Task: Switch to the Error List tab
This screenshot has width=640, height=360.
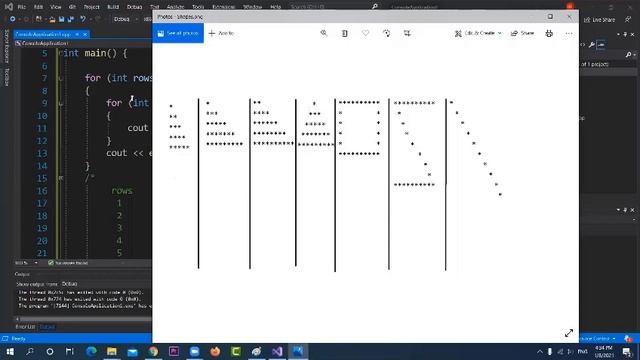Action: pos(25,327)
